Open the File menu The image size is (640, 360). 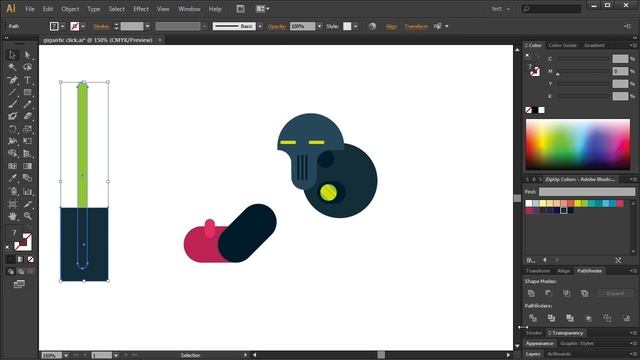pos(30,9)
